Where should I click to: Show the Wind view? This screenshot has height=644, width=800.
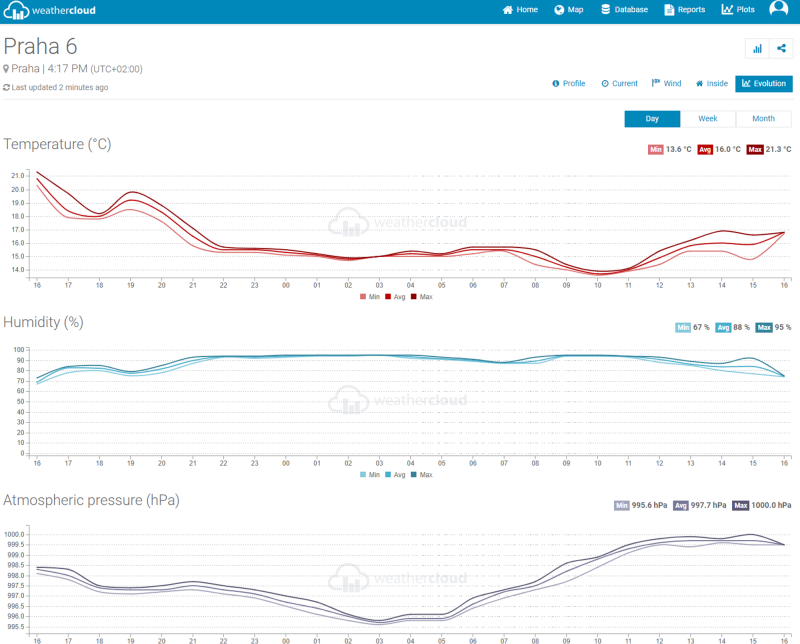(666, 84)
